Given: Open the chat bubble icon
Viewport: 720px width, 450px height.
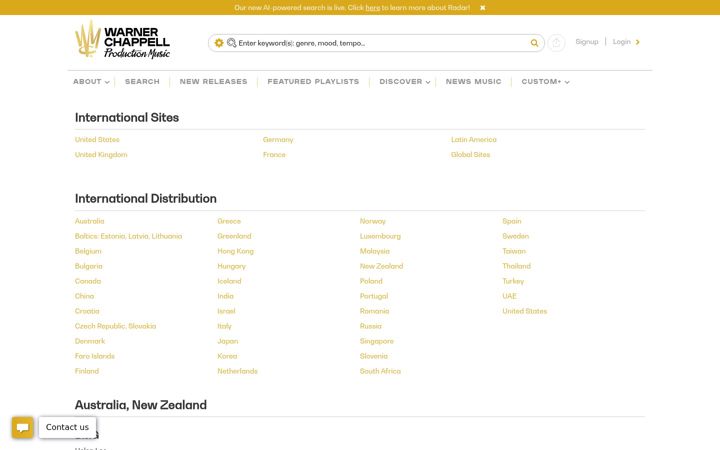Looking at the screenshot, I should tap(22, 428).
